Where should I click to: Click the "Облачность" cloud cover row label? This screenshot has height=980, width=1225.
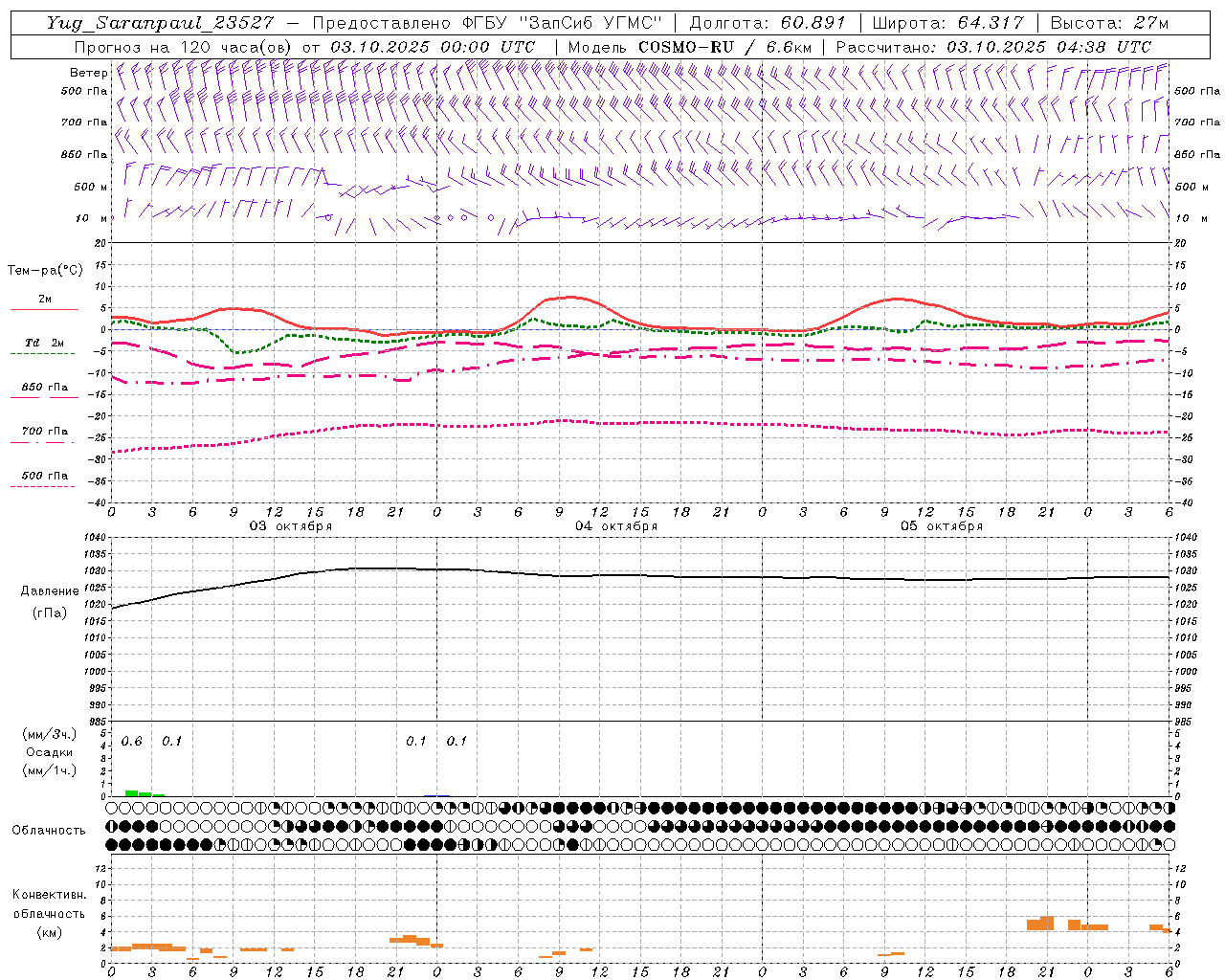click(x=49, y=830)
